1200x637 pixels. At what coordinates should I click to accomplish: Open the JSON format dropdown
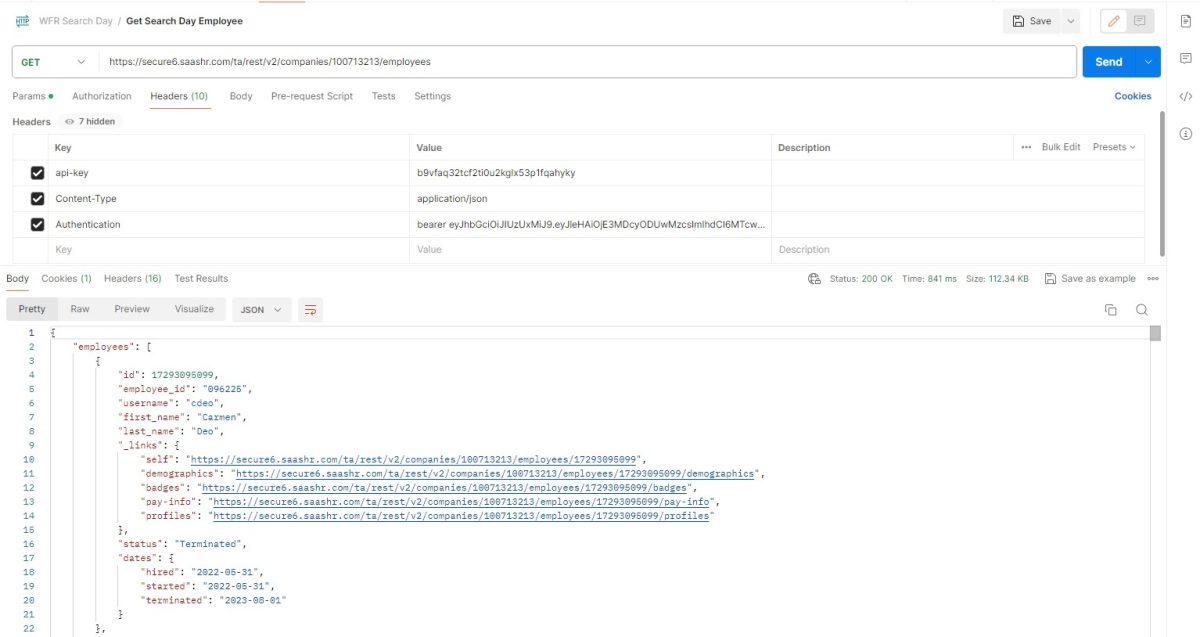(x=261, y=310)
